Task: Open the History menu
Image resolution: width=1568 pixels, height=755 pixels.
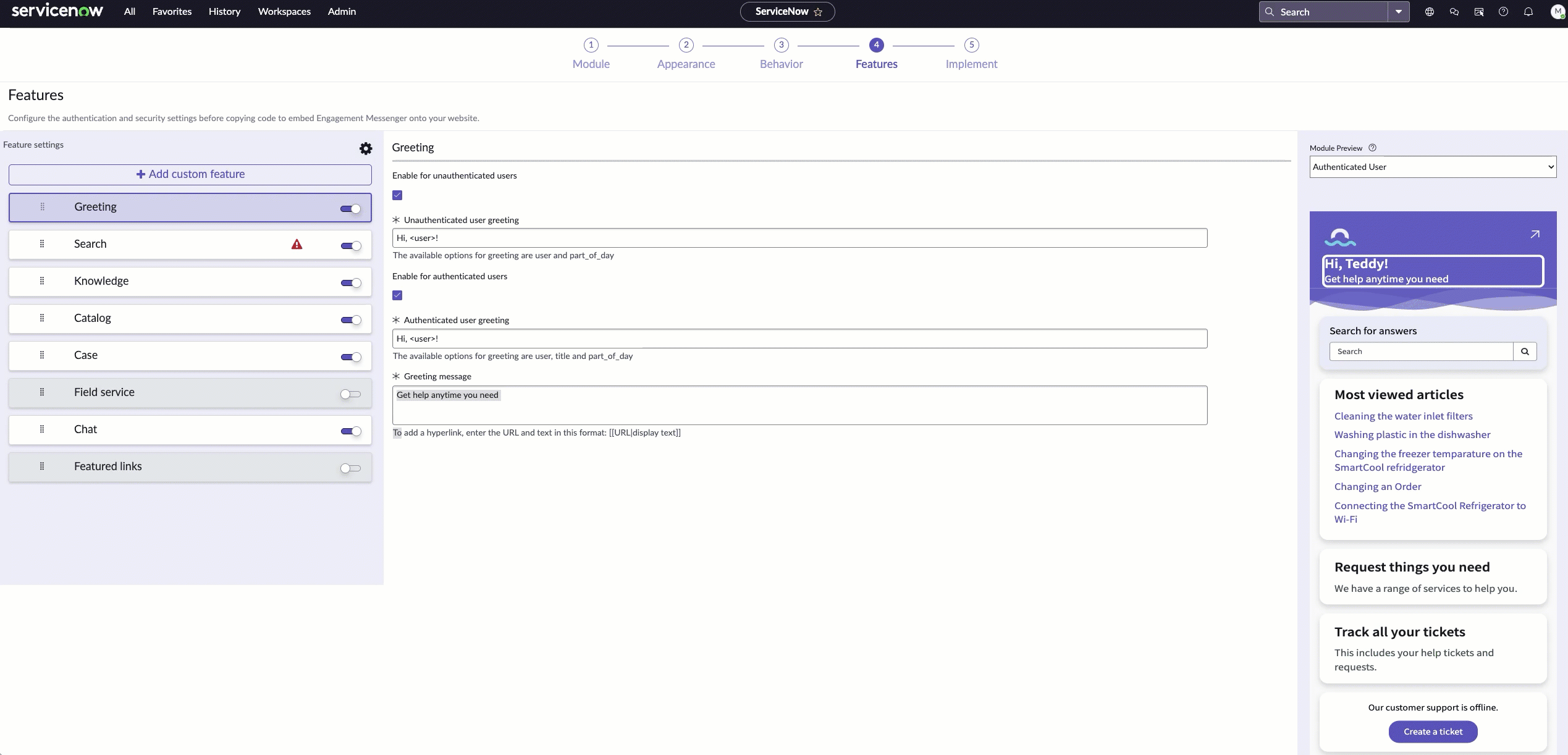Action: coord(224,11)
